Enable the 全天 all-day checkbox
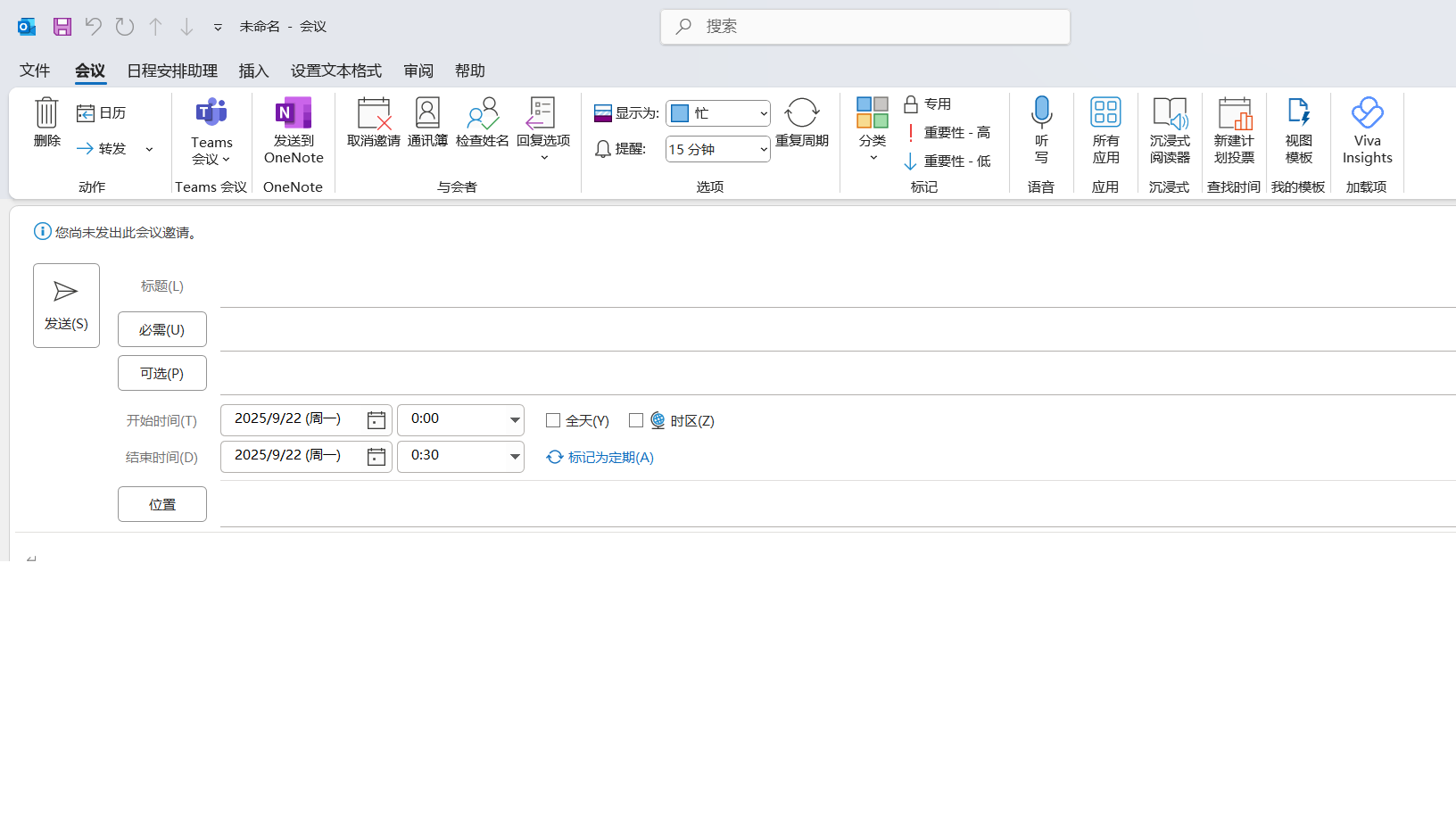 point(553,420)
